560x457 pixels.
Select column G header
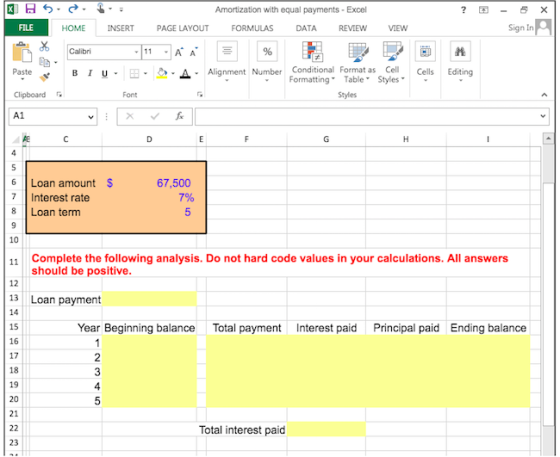(x=326, y=139)
